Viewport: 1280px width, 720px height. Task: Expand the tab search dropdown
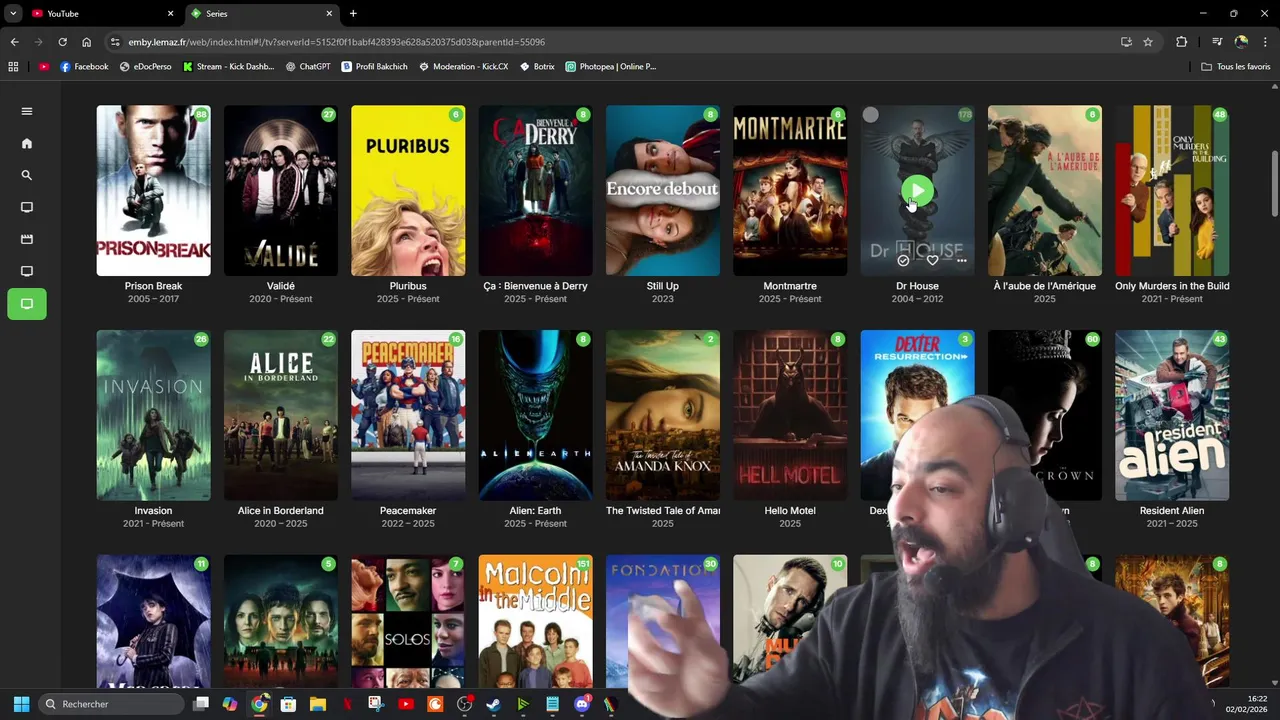tap(13, 14)
